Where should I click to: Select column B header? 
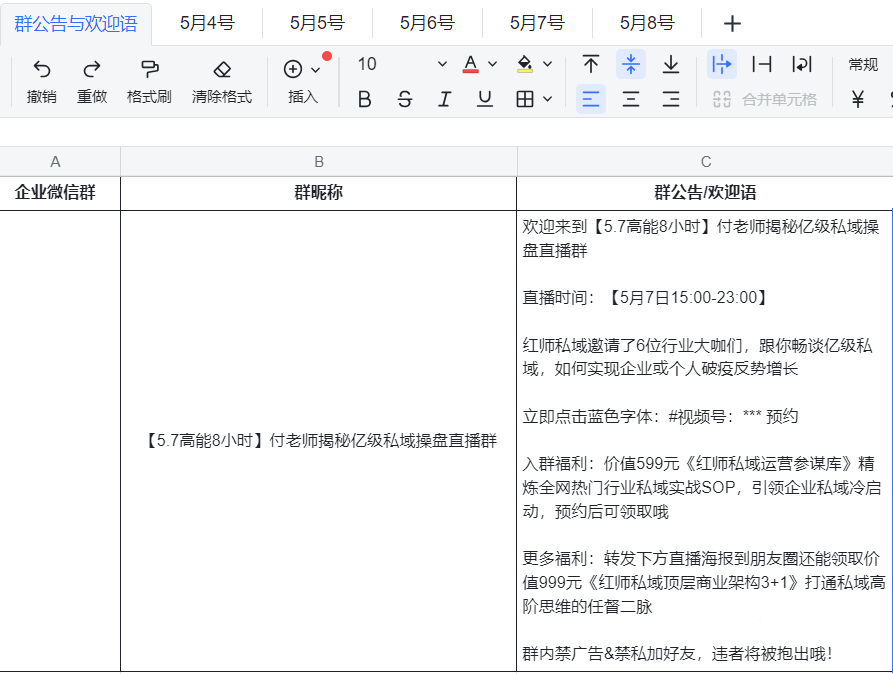[x=318, y=162]
